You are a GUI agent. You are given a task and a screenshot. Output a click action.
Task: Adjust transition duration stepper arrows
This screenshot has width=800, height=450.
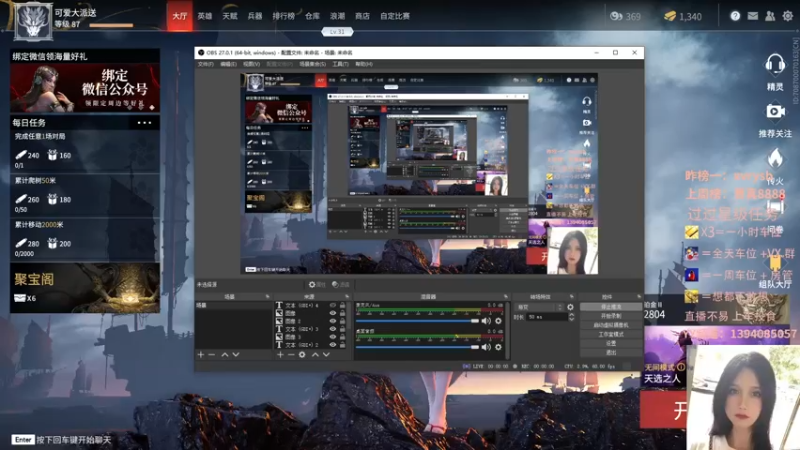[571, 317]
